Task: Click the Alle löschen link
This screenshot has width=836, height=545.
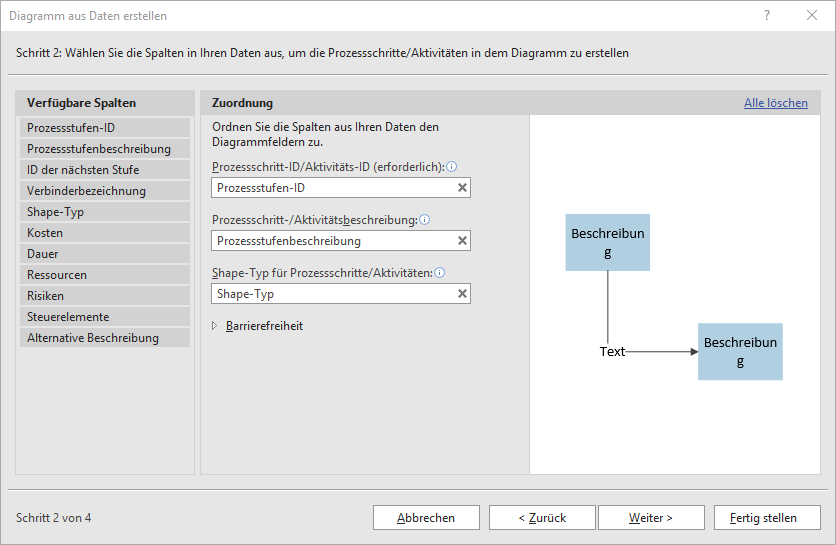Action: coord(775,103)
